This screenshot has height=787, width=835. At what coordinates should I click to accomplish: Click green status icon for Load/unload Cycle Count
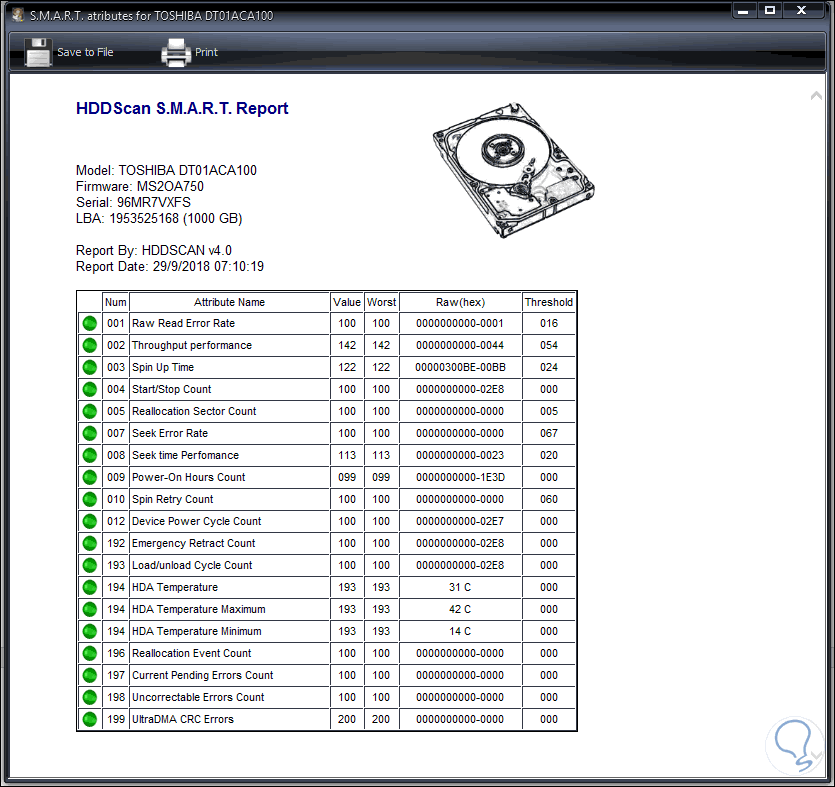(89, 565)
